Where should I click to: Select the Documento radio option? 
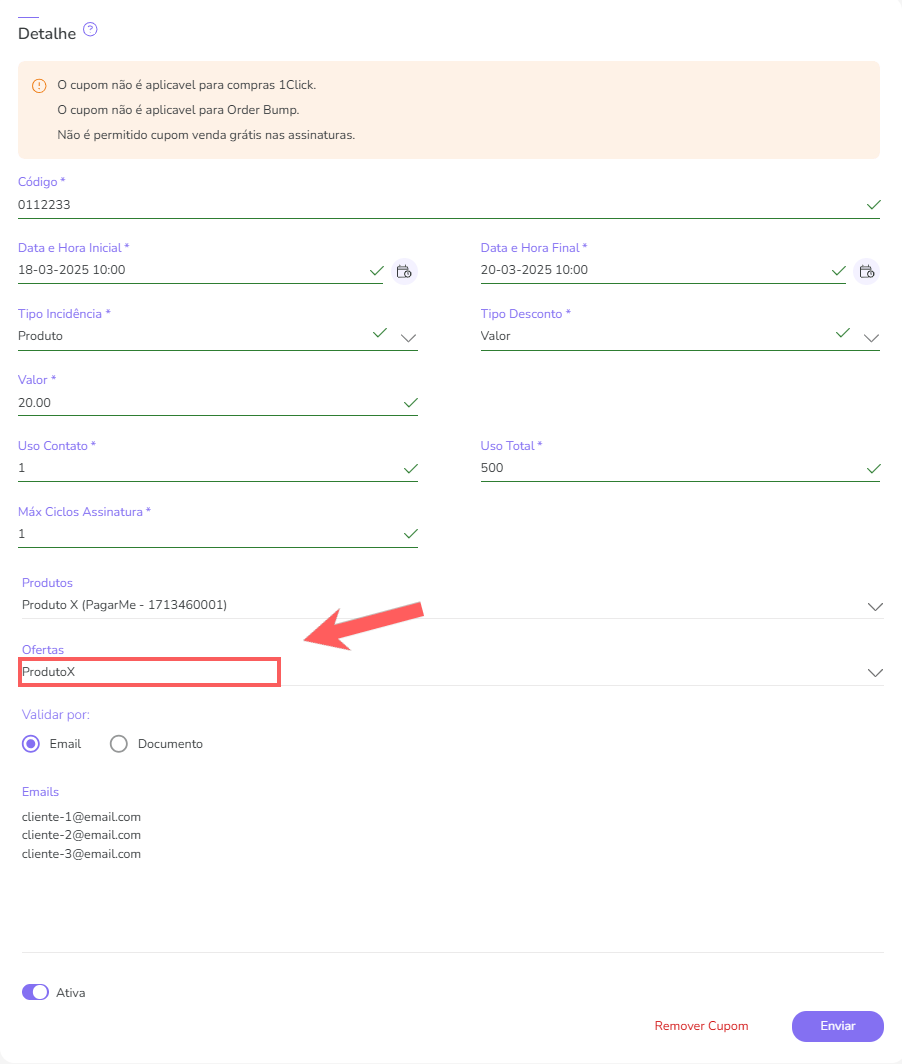tap(119, 744)
